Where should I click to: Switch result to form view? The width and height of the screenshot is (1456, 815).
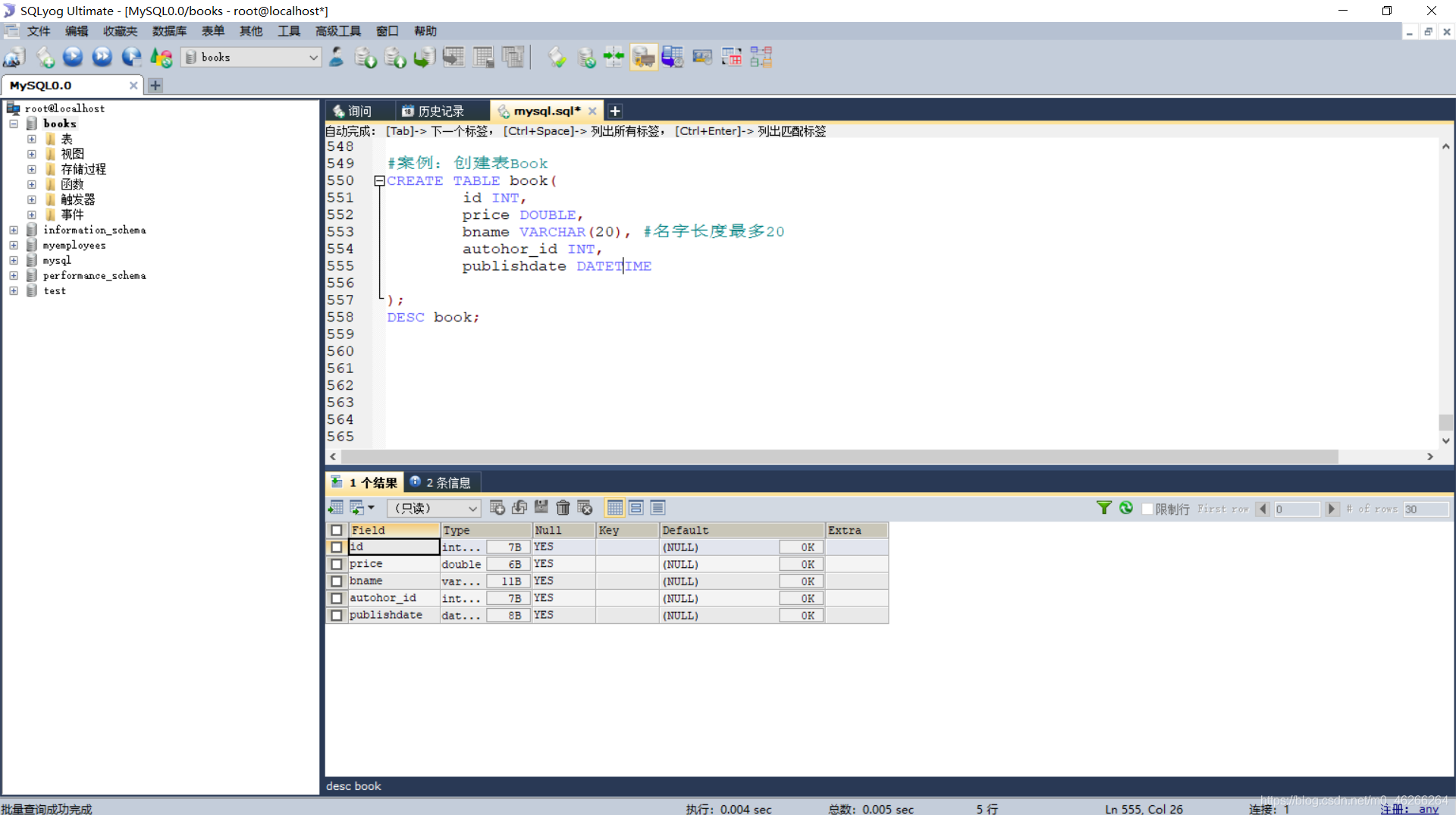tap(636, 508)
